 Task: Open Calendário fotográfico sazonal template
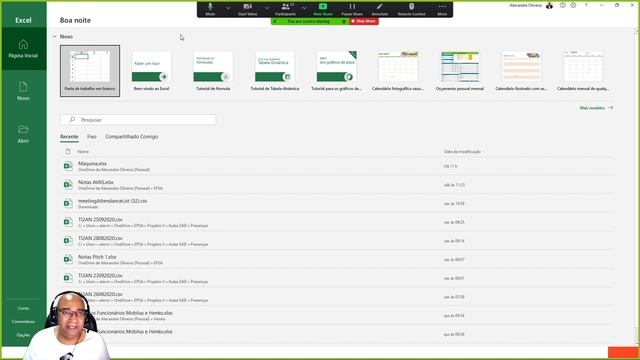pos(398,71)
